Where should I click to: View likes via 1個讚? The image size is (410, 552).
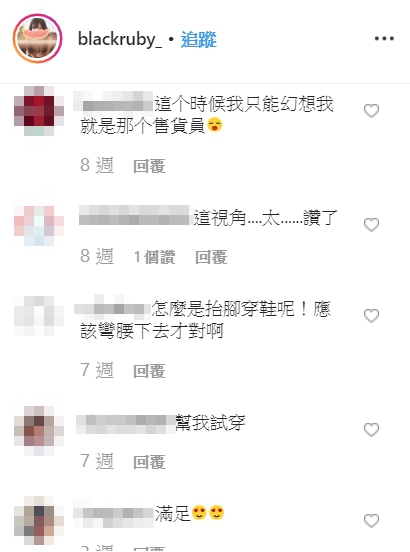click(154, 257)
